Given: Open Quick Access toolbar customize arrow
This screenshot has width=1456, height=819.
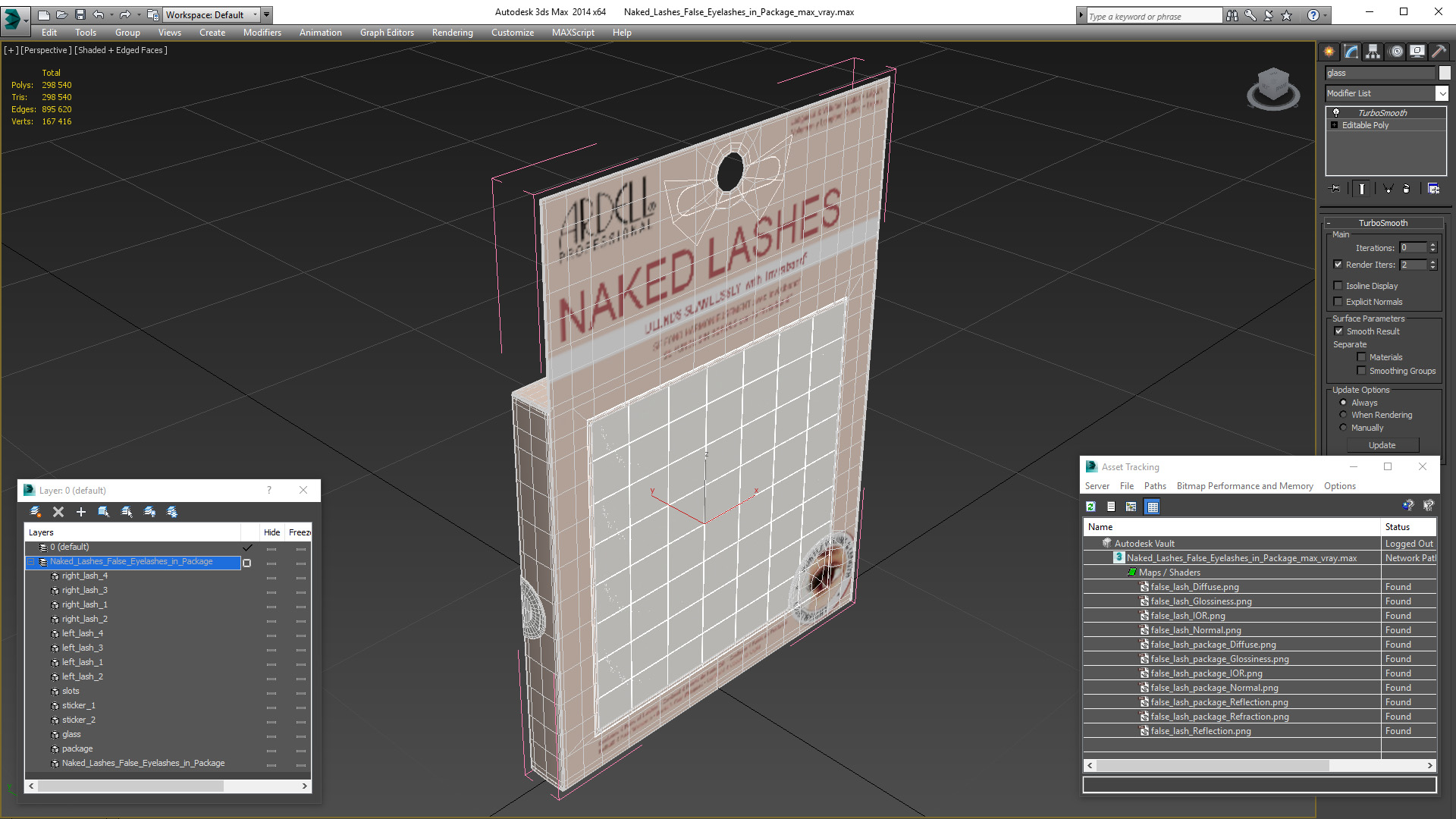Looking at the screenshot, I should pos(266,14).
